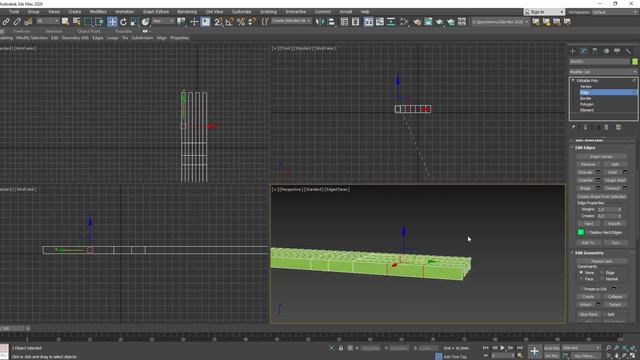This screenshot has width=640, height=360.
Task: Open the Hierarchy panel tab icon
Action: click(595, 51)
